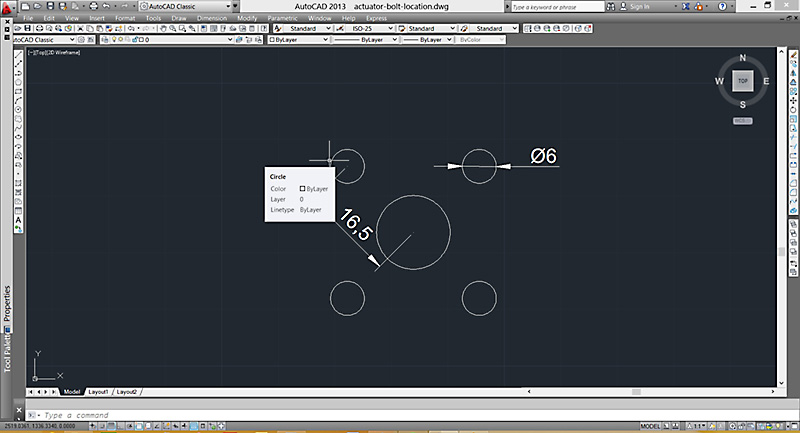
Task: Click the Move tool in Modify toolbar
Action: 793,101
